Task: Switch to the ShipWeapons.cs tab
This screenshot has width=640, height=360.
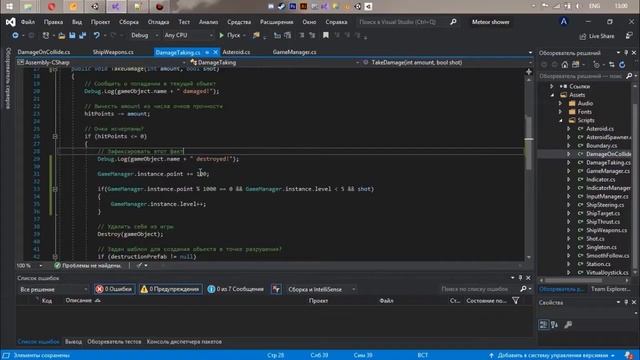Action: tap(113, 52)
